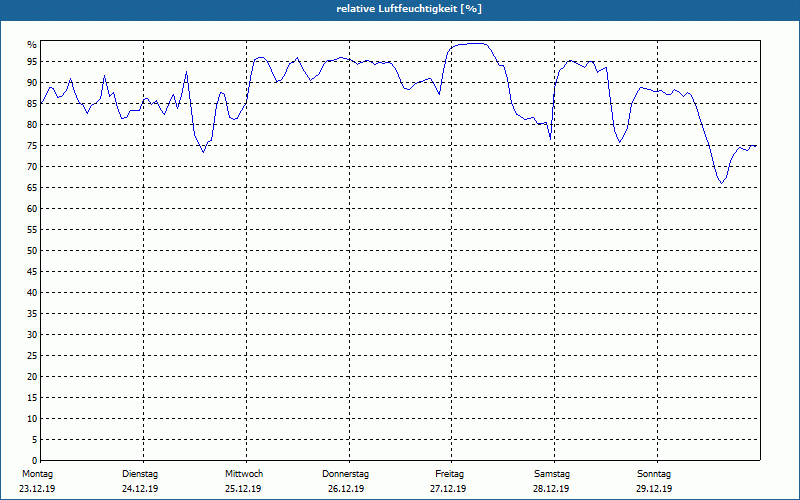Click the '80' y-axis value
This screenshot has width=800, height=500.
pos(32,124)
